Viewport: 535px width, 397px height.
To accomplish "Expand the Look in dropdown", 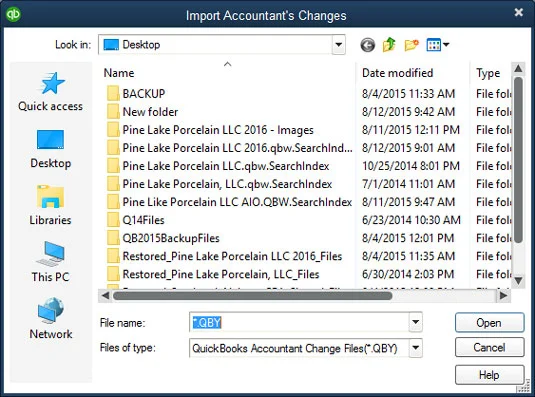I will [x=338, y=45].
